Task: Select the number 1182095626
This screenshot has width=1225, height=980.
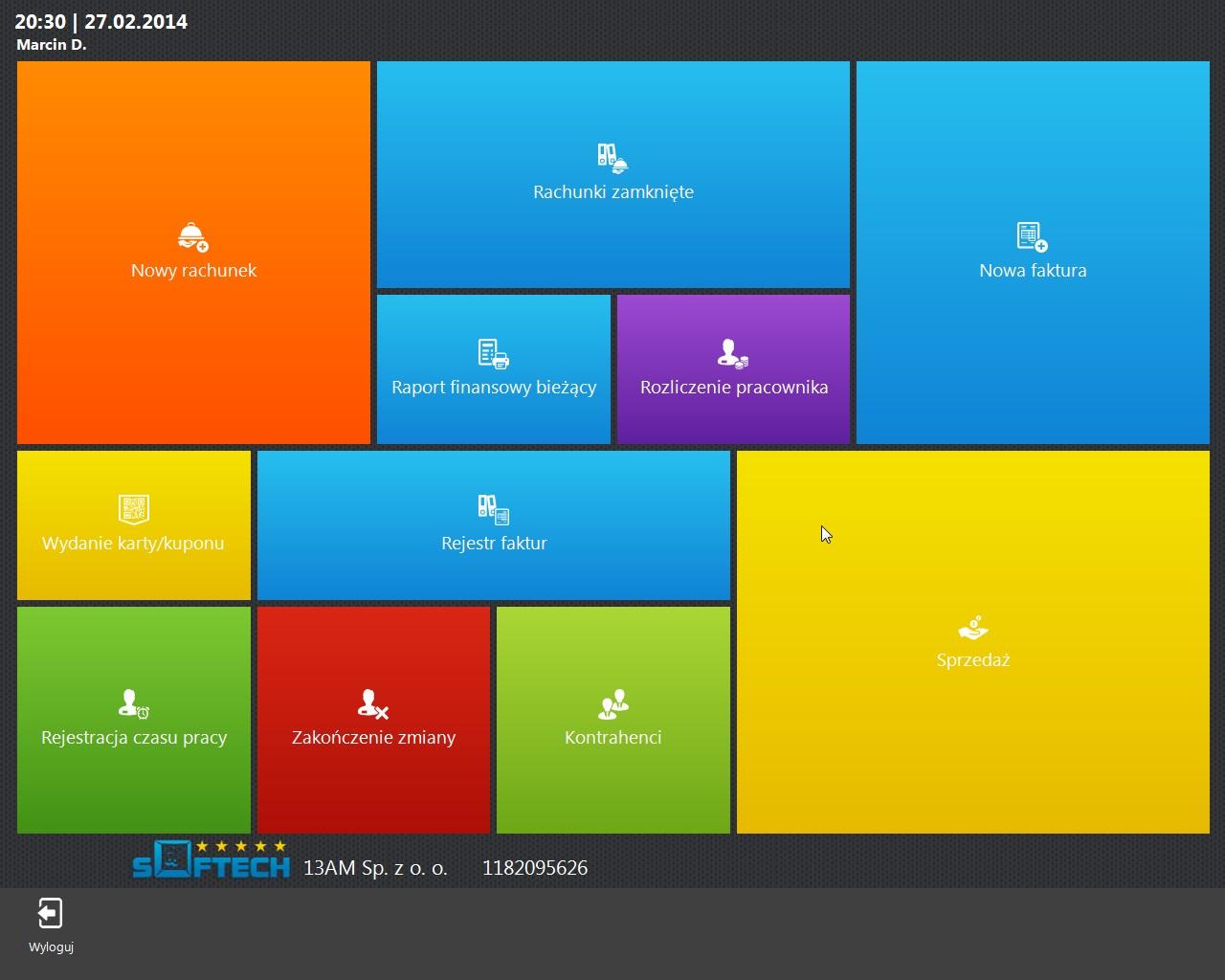Action: 535,868
